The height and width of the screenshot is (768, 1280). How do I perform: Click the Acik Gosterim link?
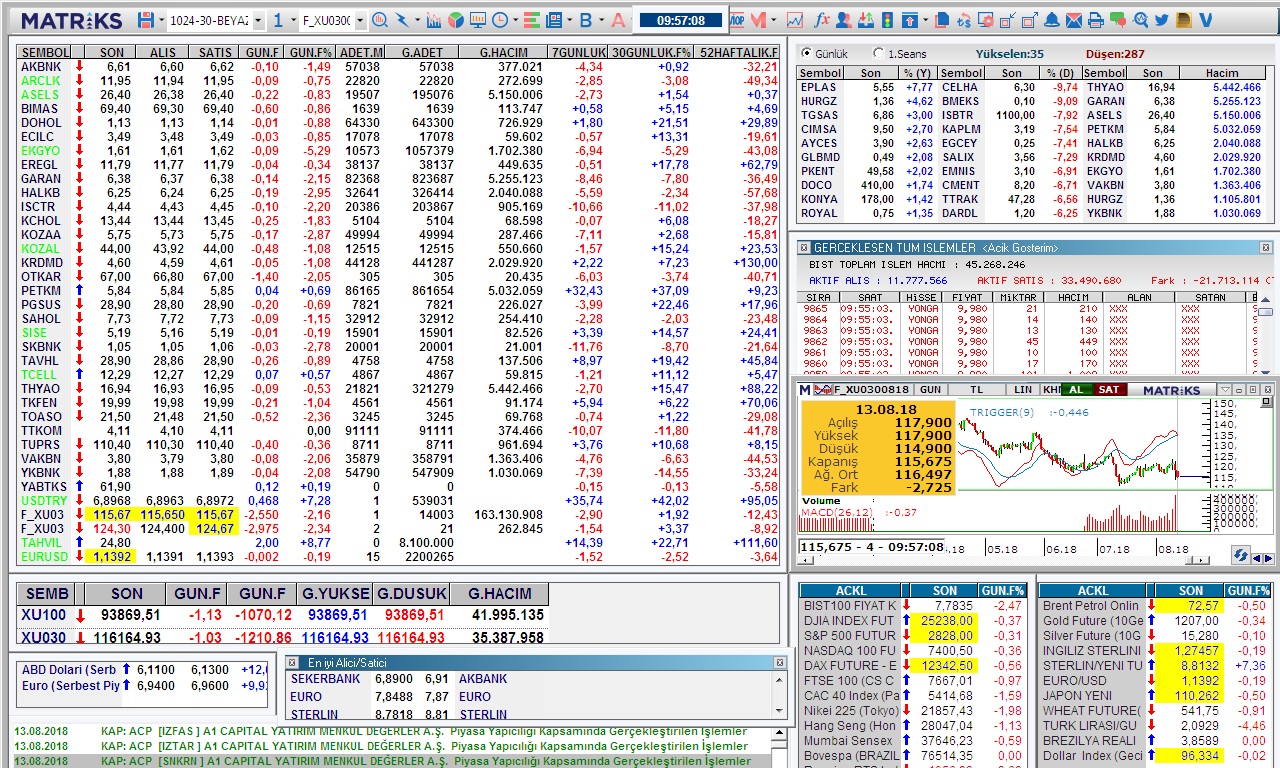click(x=1020, y=247)
